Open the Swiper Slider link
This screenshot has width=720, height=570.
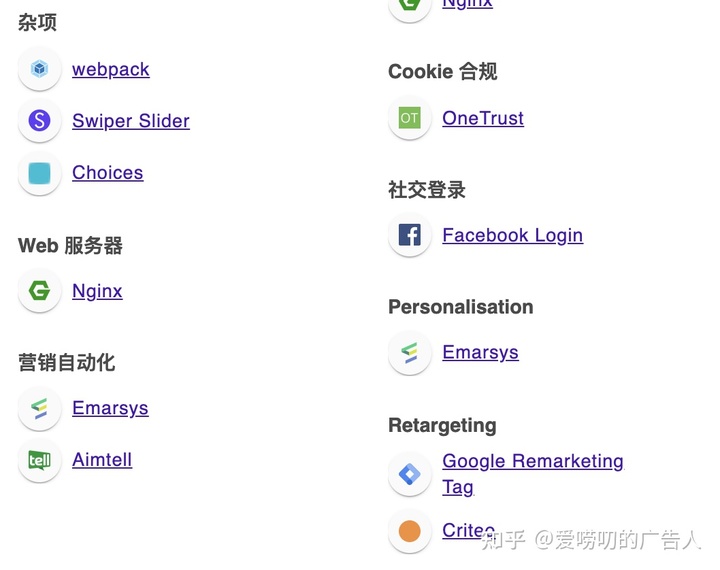131,121
